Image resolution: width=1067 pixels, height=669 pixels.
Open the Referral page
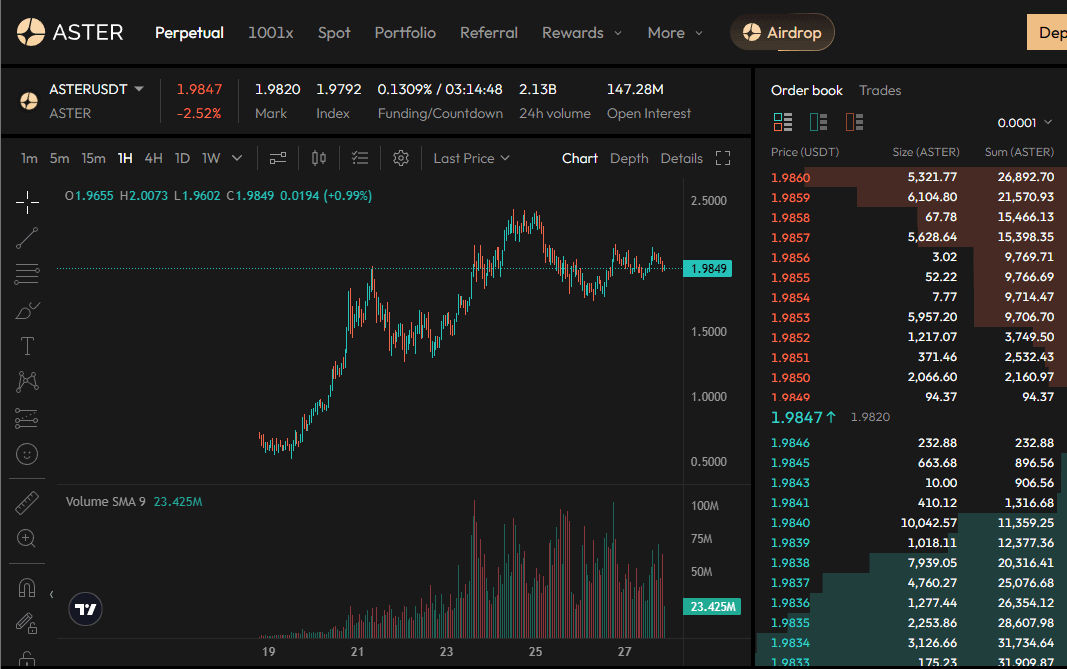tap(489, 33)
